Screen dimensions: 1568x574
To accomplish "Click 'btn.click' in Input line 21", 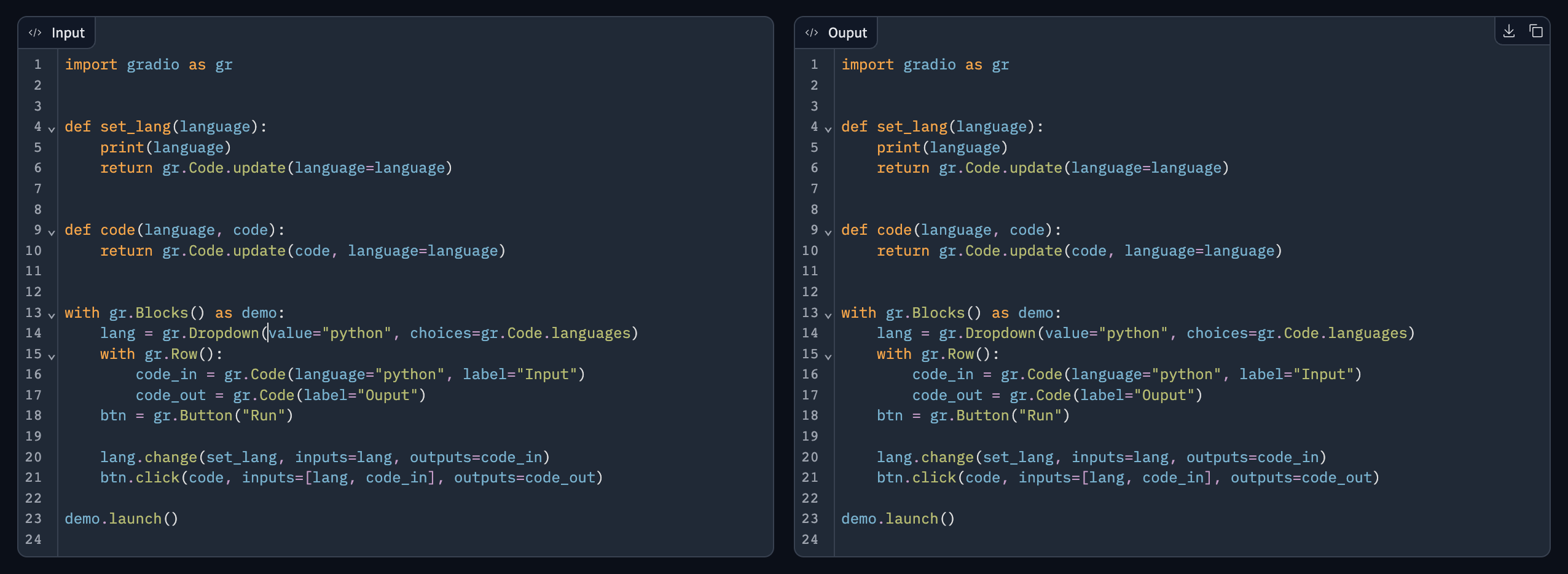I will [140, 478].
